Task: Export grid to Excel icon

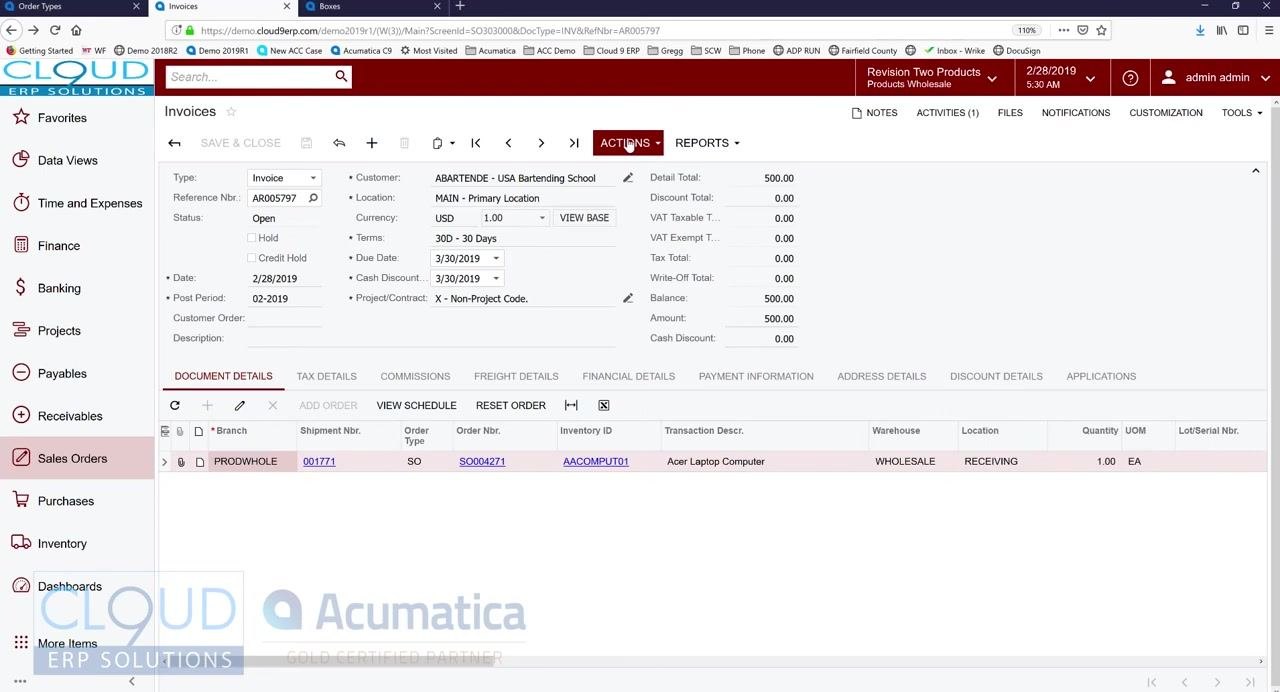Action: tap(604, 405)
